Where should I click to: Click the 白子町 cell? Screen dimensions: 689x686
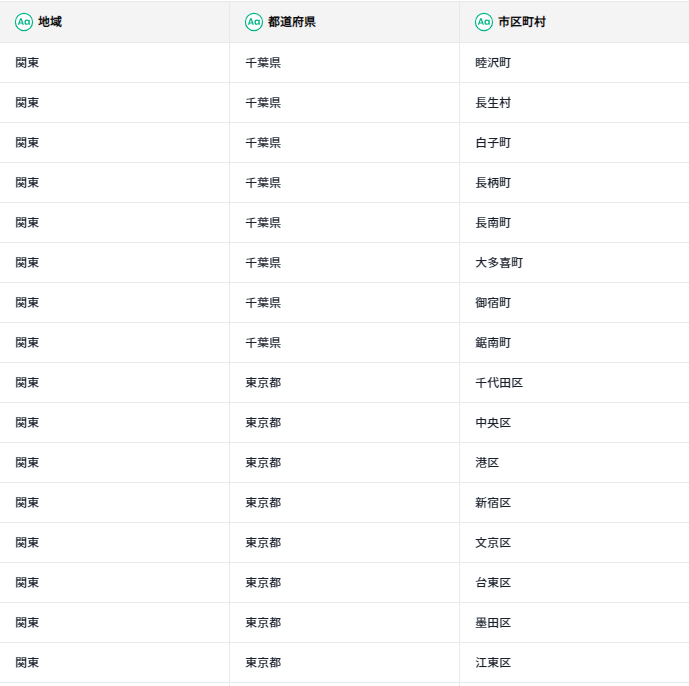point(574,143)
